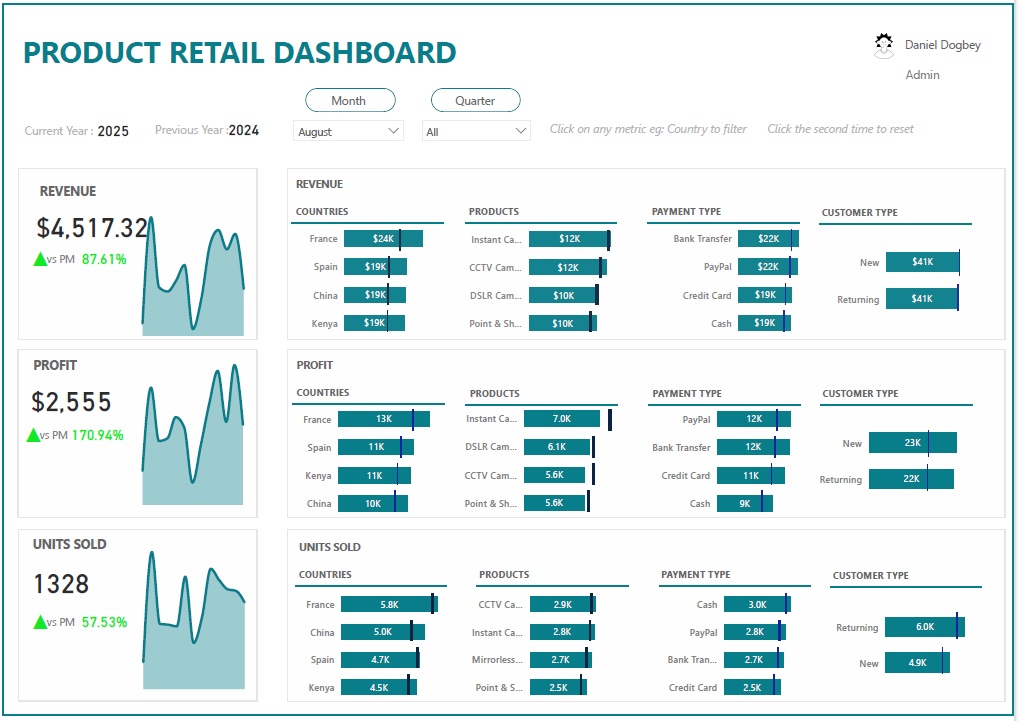The height and width of the screenshot is (721, 1018).
Task: Click Instant Ca... 7.0K profit bar
Action: [562, 419]
